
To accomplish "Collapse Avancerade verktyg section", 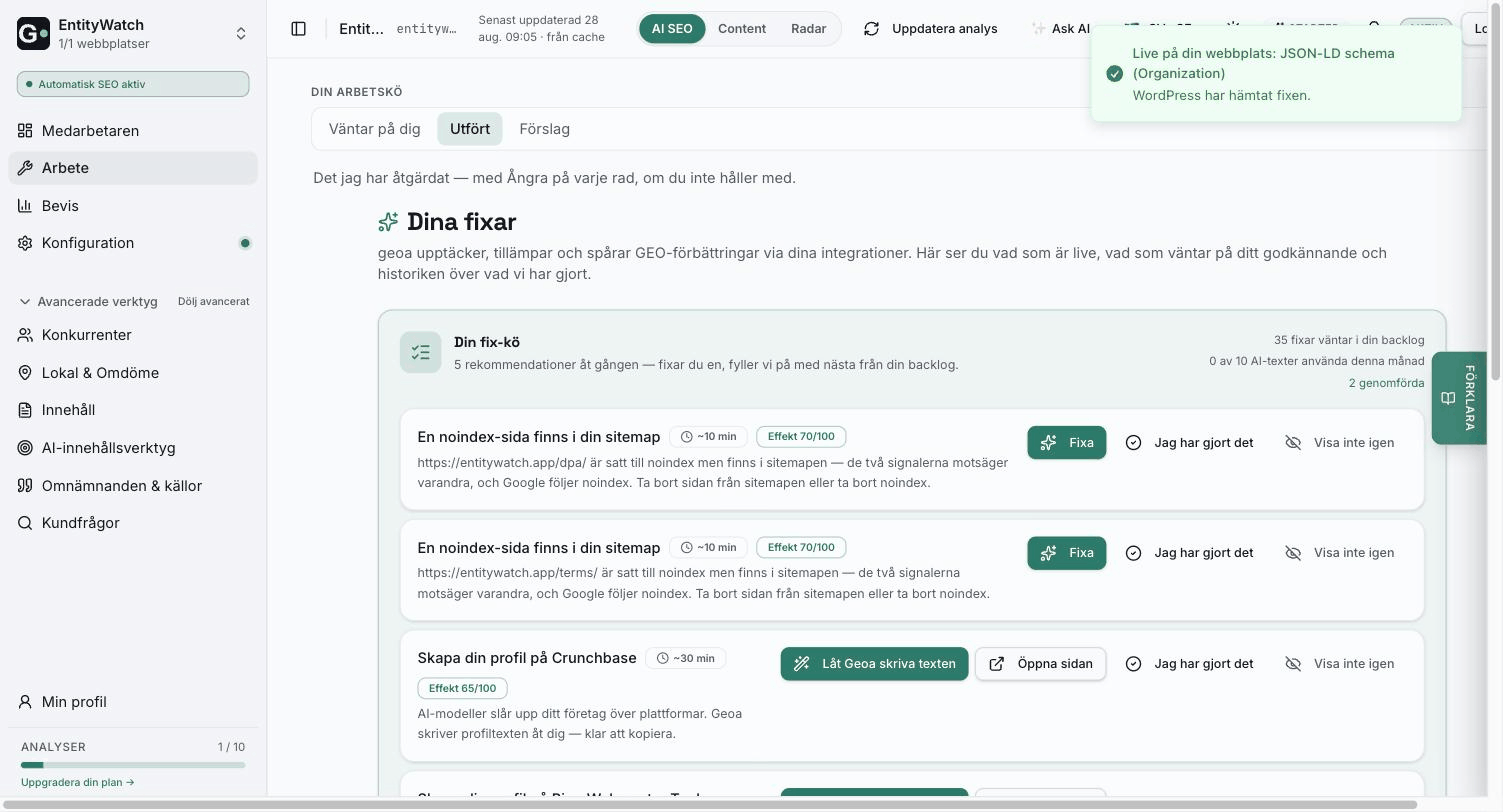I will (88, 301).
